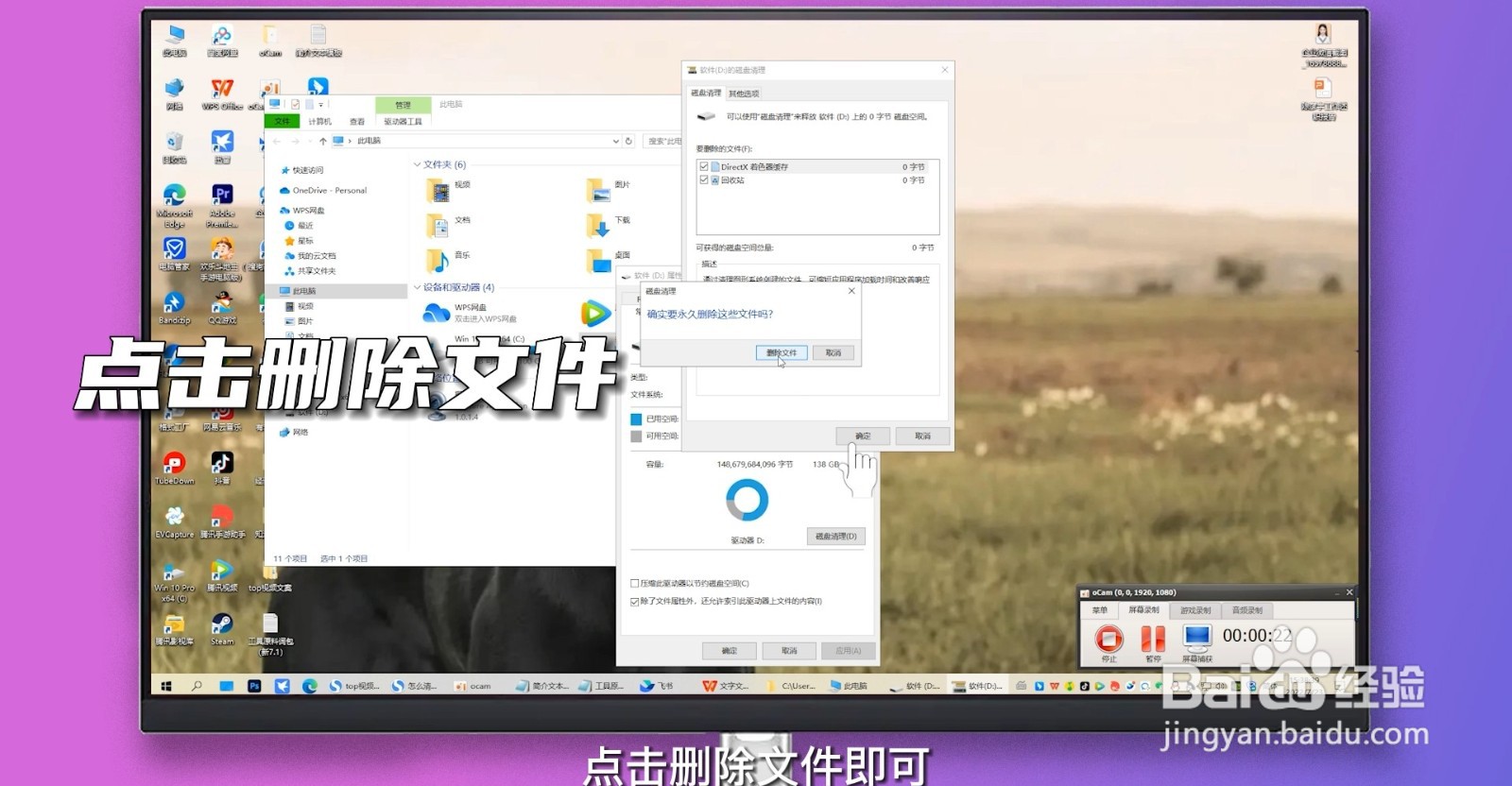Image resolution: width=1512 pixels, height=786 pixels.
Task: Toggle the file content indexing checkbox
Action: point(635,601)
